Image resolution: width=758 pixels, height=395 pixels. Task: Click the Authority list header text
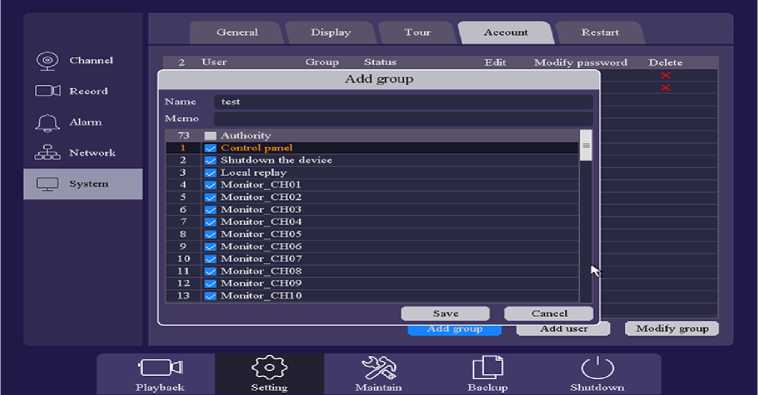click(246, 136)
